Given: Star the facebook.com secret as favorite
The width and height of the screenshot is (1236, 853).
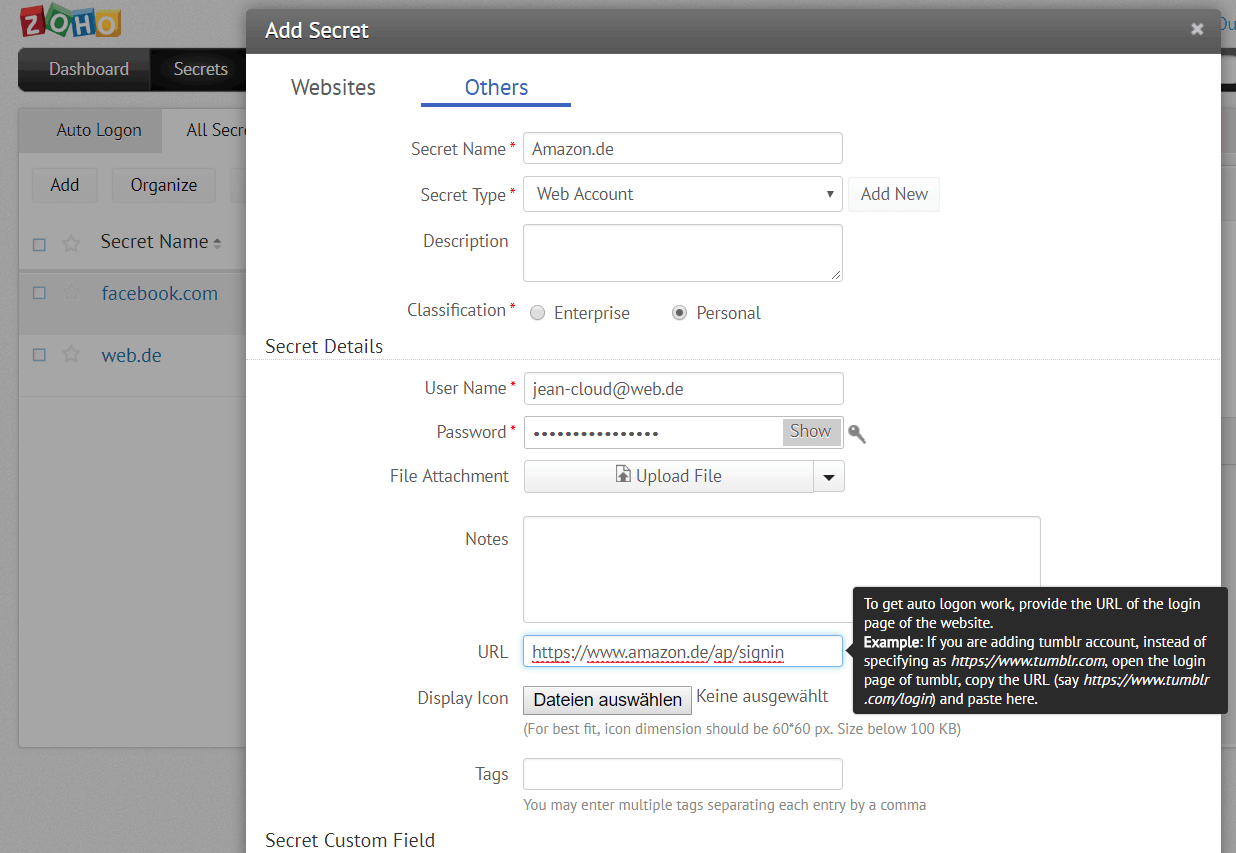Looking at the screenshot, I should coord(71,294).
